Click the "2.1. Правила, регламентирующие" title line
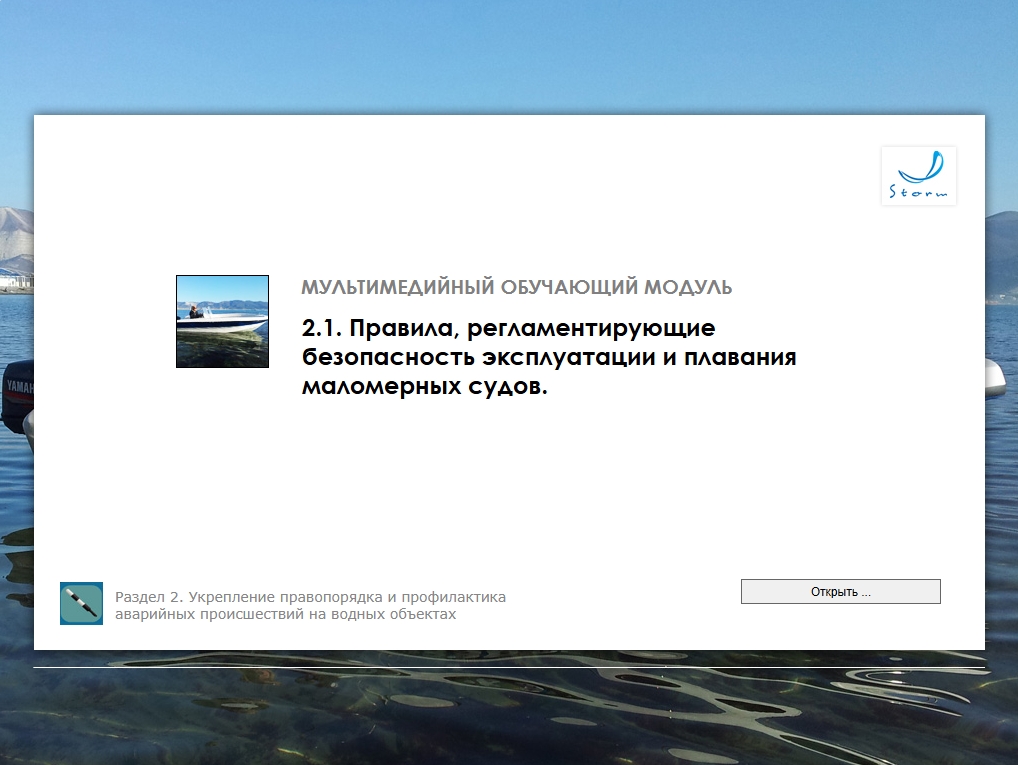 (x=508, y=328)
